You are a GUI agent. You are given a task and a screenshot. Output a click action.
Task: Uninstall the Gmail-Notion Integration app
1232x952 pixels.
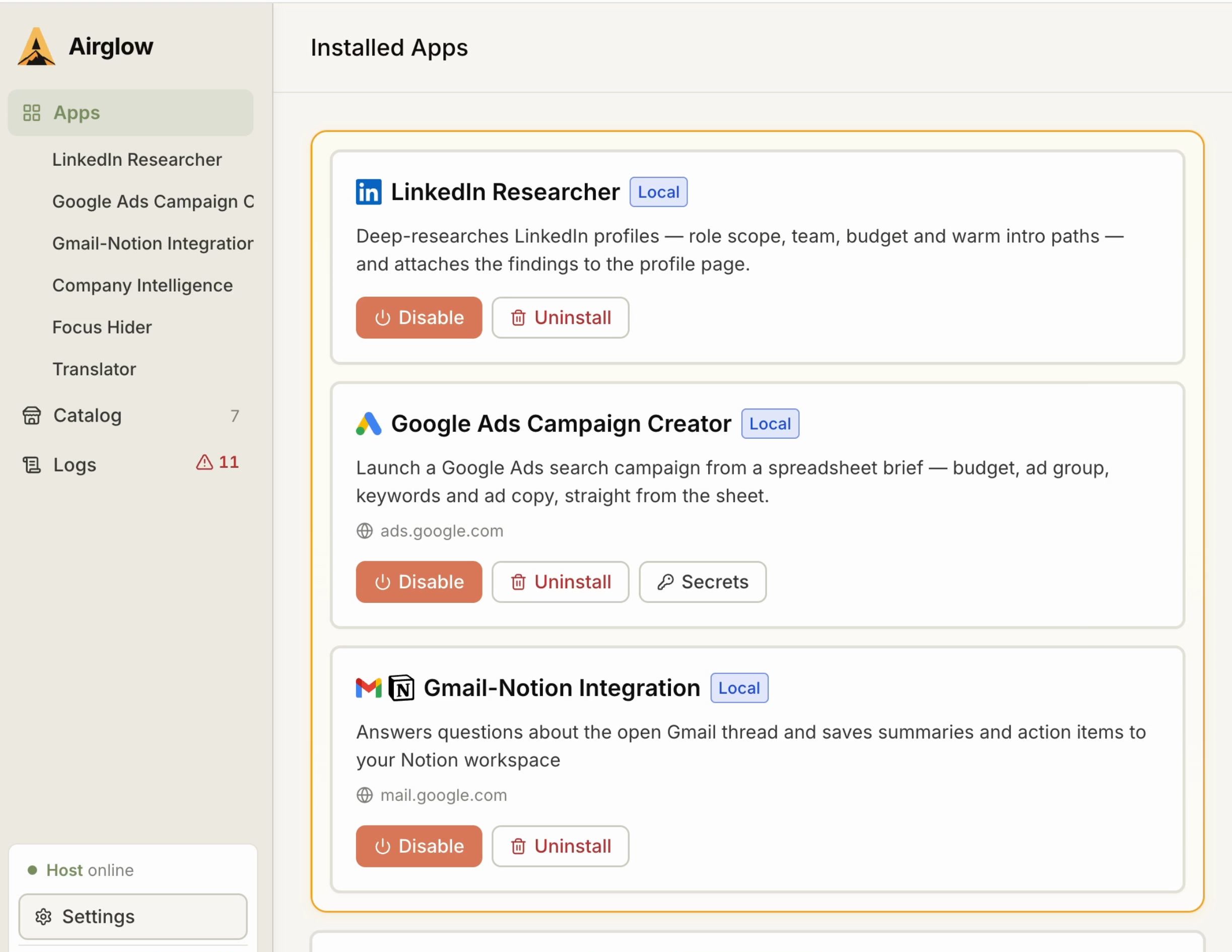[x=560, y=846]
